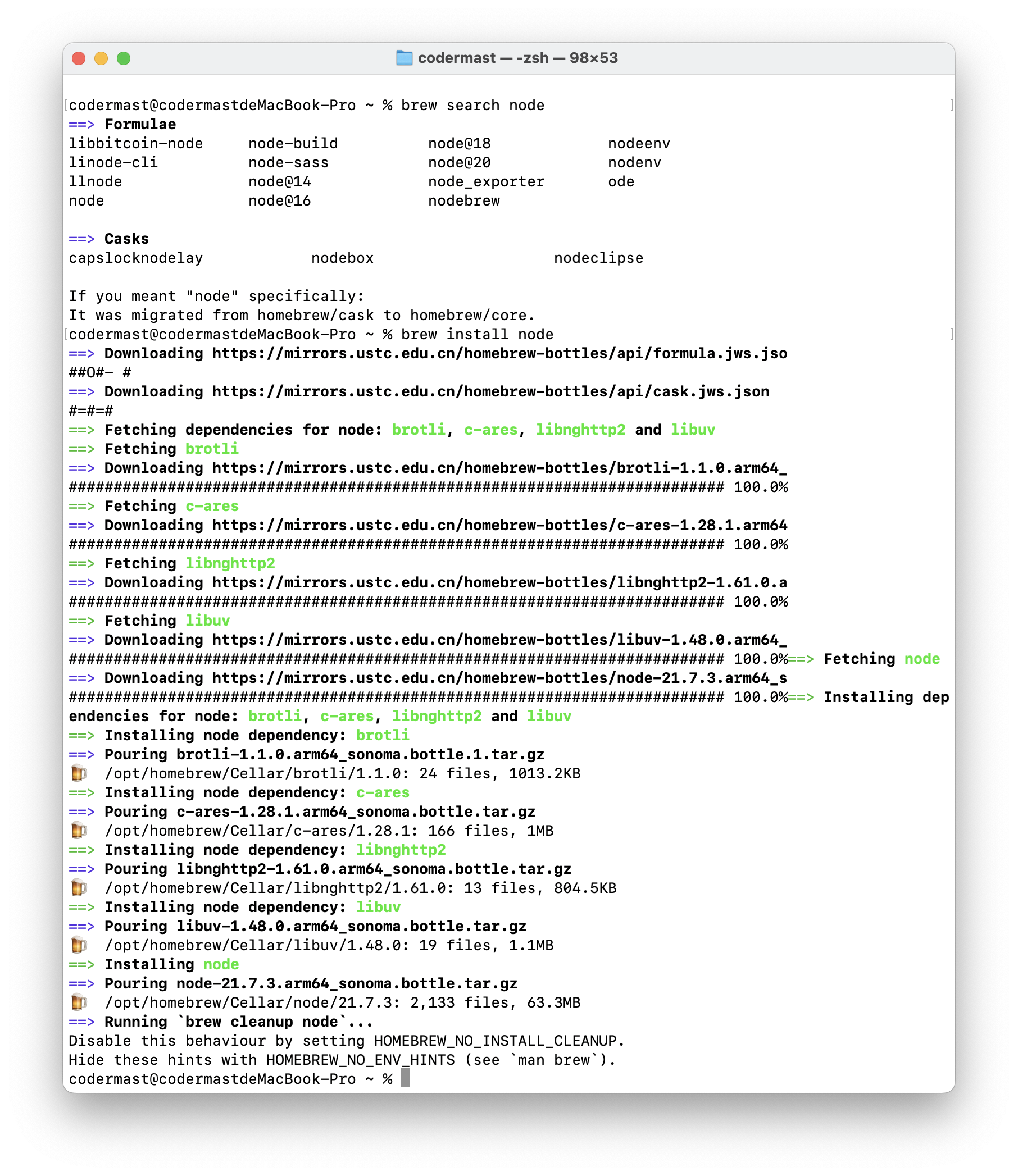Image resolution: width=1018 pixels, height=1176 pixels.
Task: Click 'It was migrated from homebrew/cask to homebrew/core.'
Action: [x=302, y=316]
